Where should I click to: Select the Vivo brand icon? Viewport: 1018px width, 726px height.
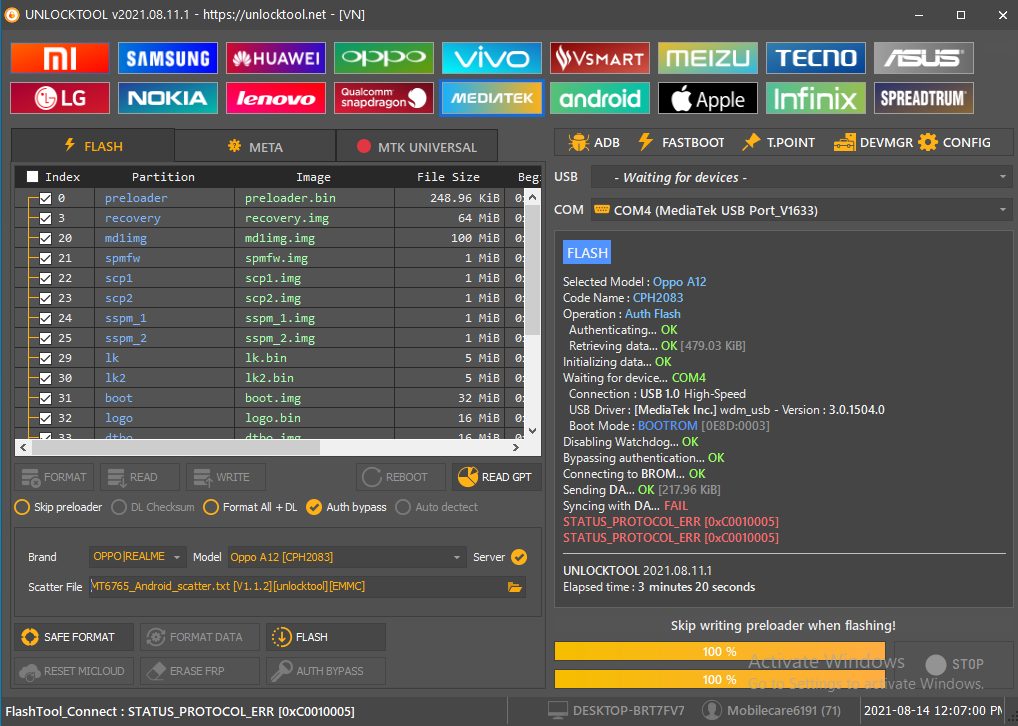pos(491,58)
